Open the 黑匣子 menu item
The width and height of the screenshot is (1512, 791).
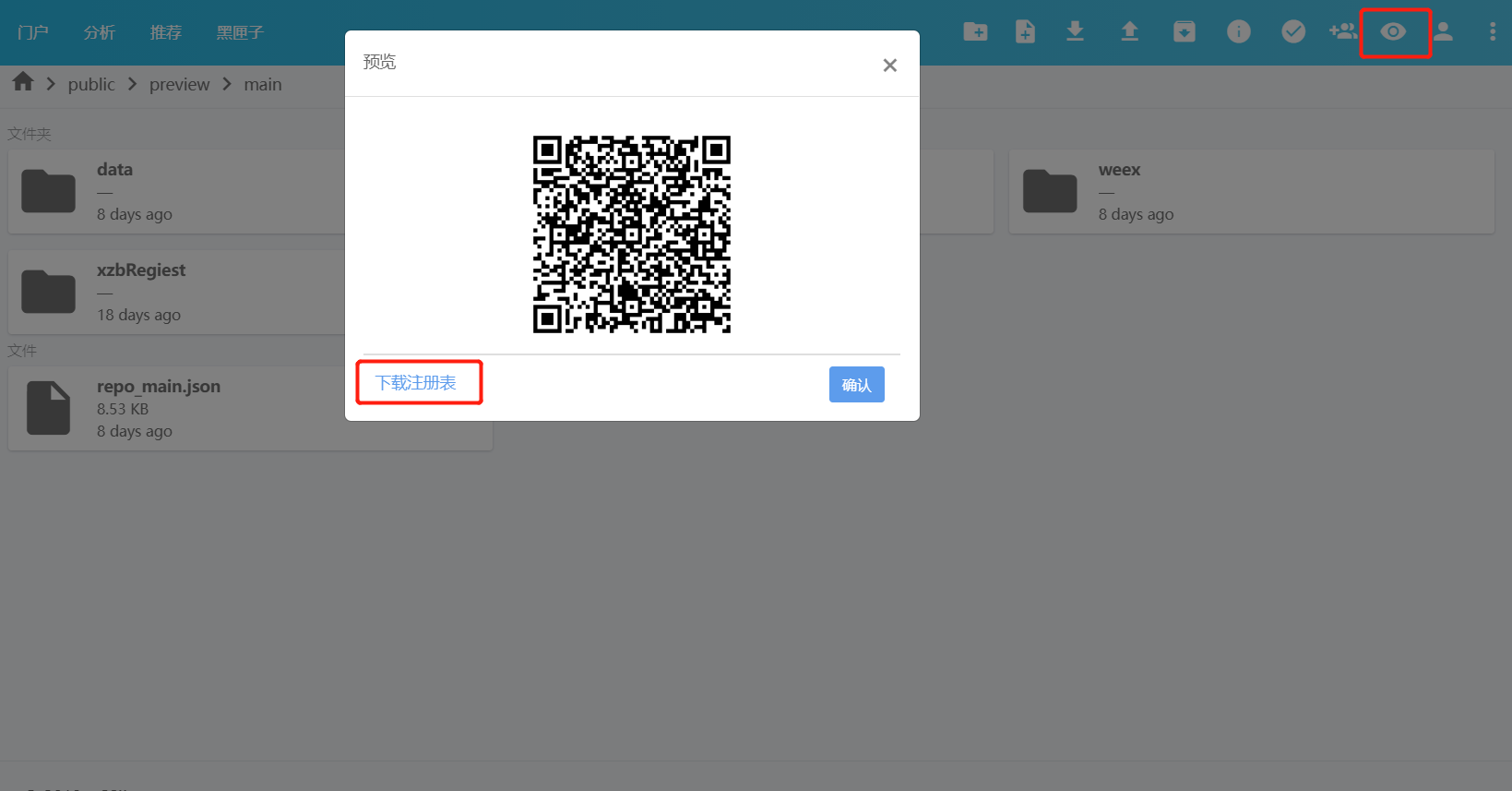[240, 32]
